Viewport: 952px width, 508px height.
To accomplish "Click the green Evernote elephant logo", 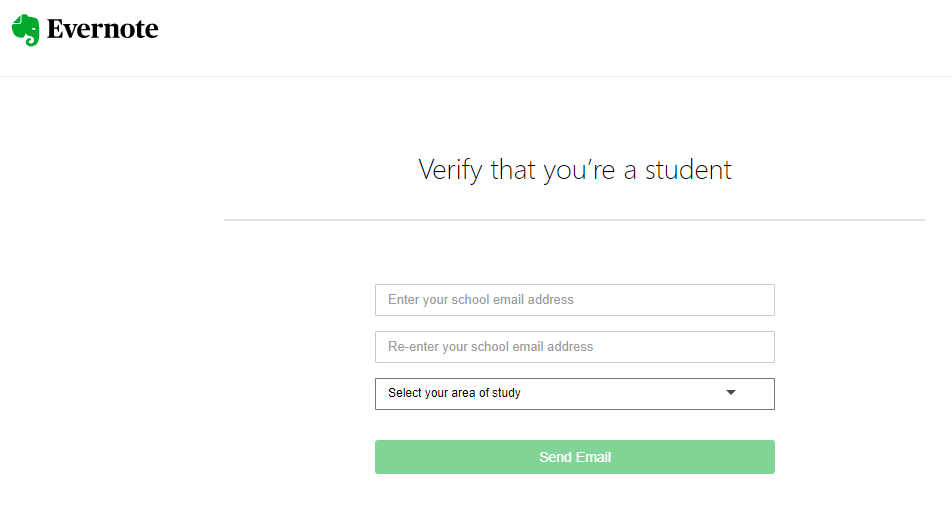I will [26, 30].
